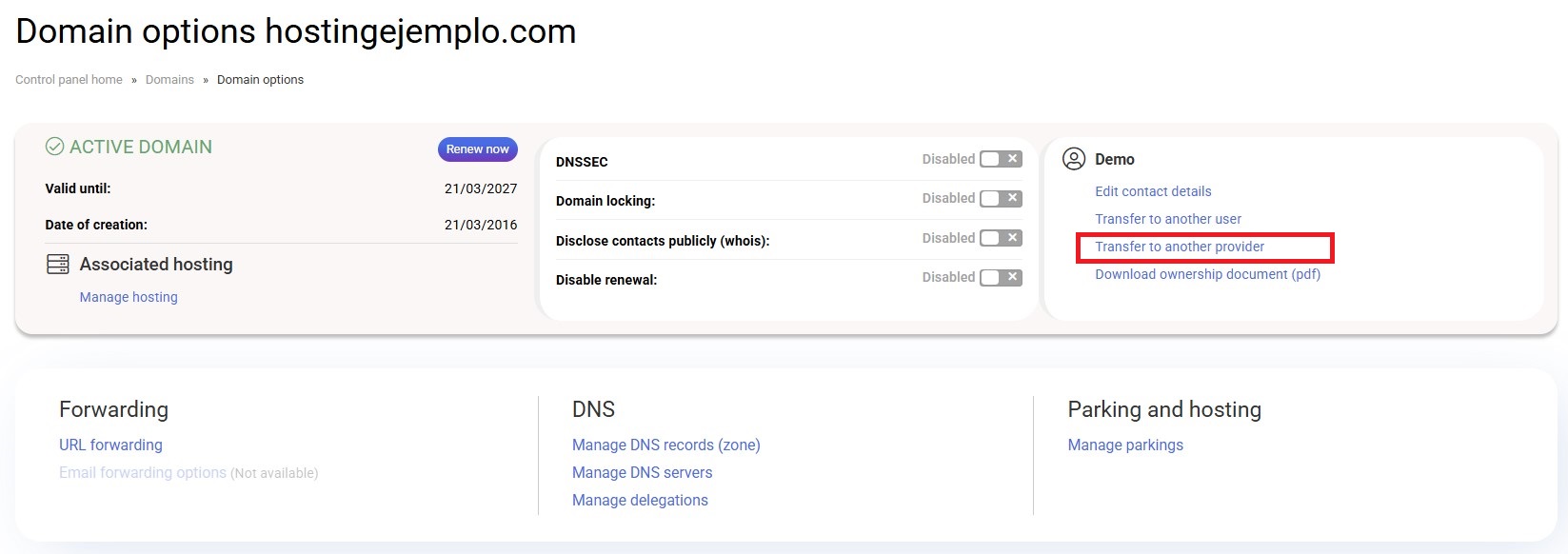Select Transfer to another user
1568x554 pixels.
coord(1168,219)
